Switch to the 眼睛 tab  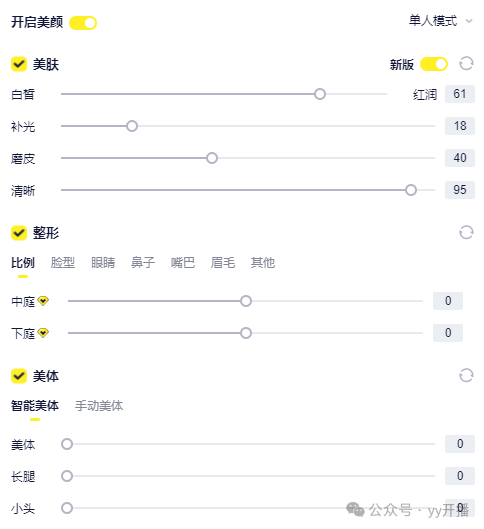[x=103, y=262]
